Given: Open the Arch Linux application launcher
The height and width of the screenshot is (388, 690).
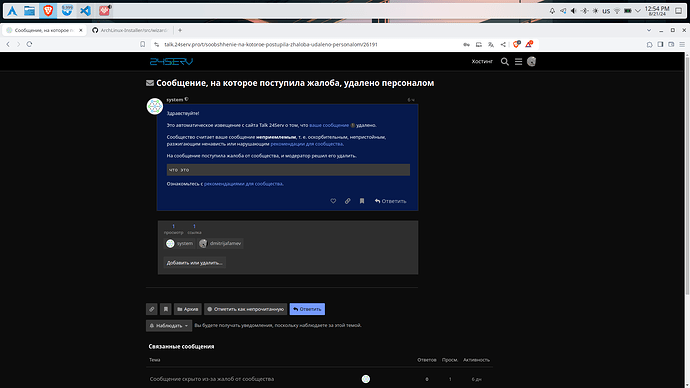Looking at the screenshot, I should (x=12, y=11).
